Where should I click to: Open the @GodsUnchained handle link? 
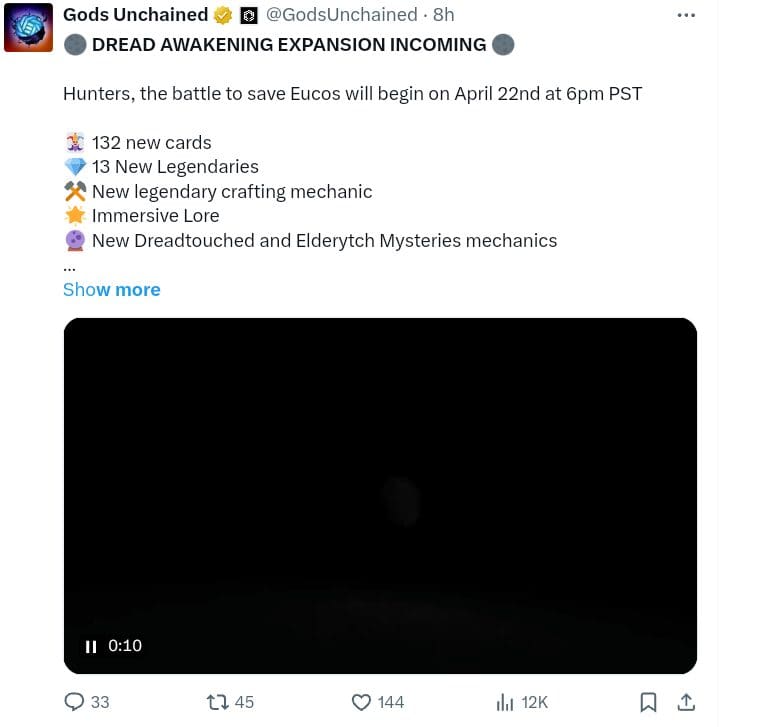(x=342, y=14)
